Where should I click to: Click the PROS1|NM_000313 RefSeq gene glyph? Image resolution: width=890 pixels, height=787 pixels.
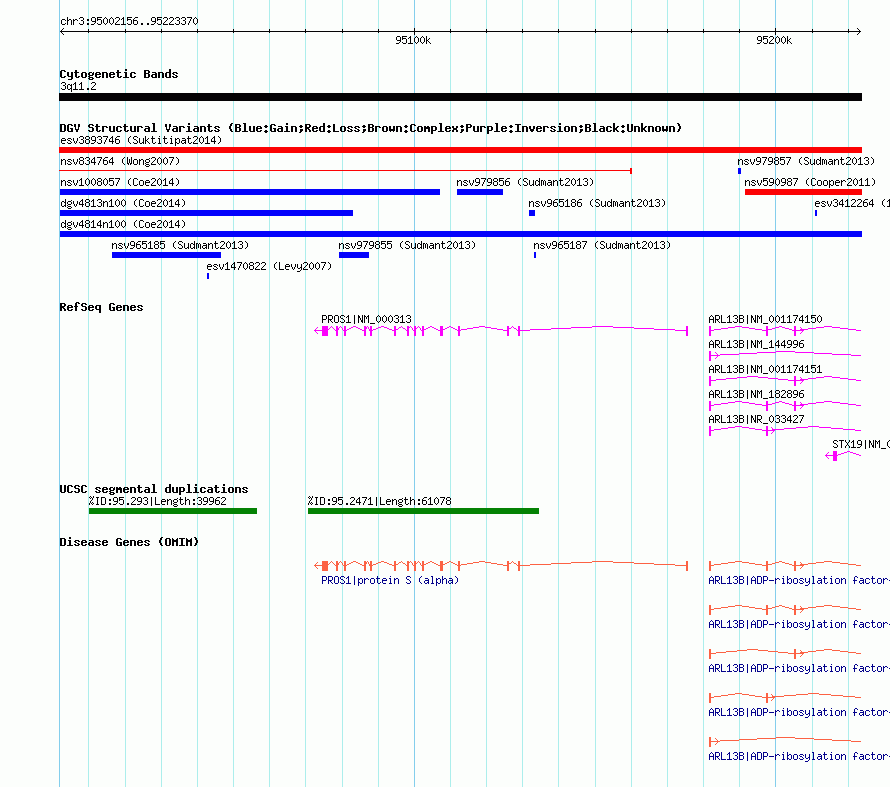(501, 331)
